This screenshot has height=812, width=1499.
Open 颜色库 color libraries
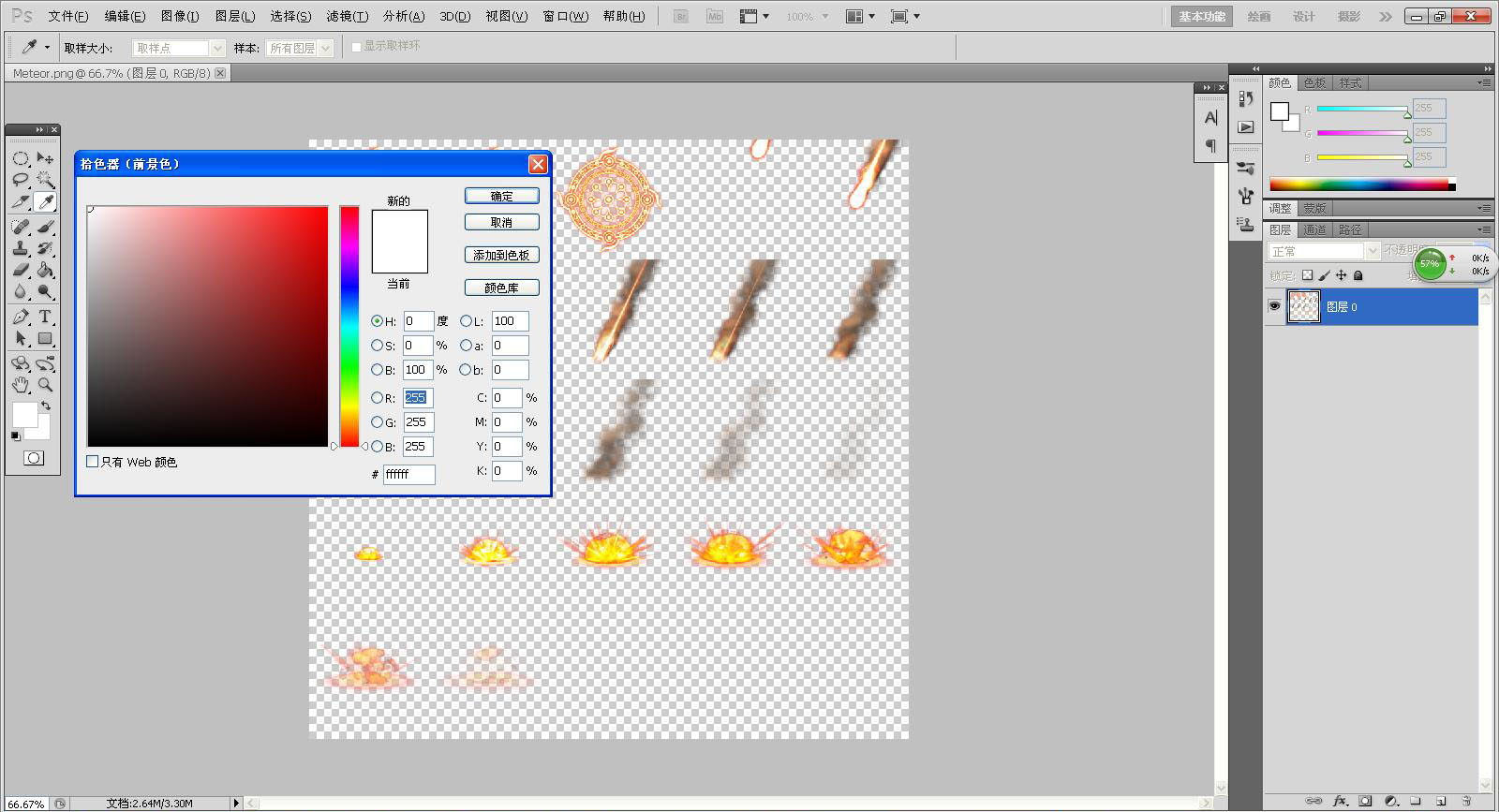tap(502, 288)
